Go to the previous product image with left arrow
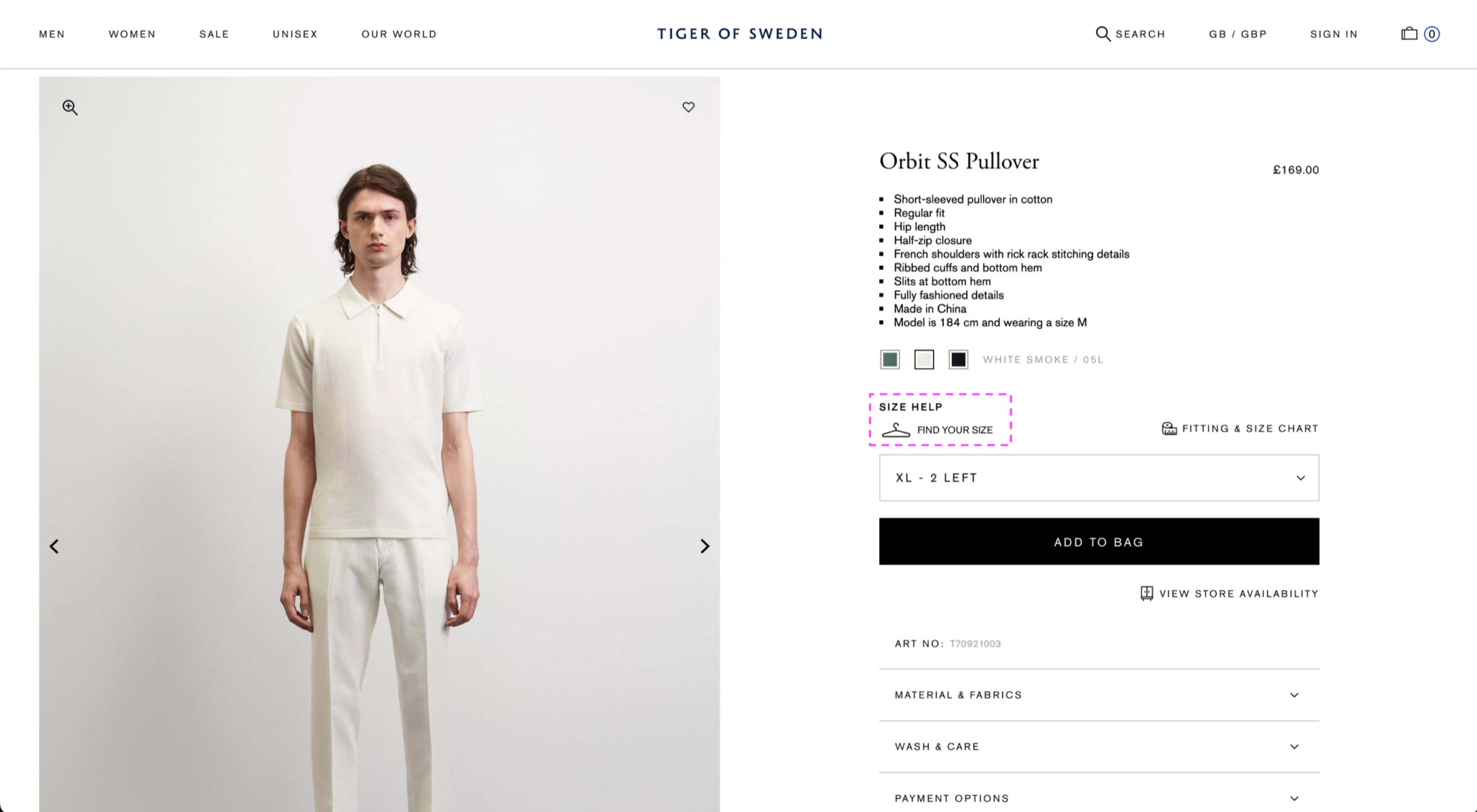Image resolution: width=1477 pixels, height=812 pixels. pyautogui.click(x=54, y=546)
